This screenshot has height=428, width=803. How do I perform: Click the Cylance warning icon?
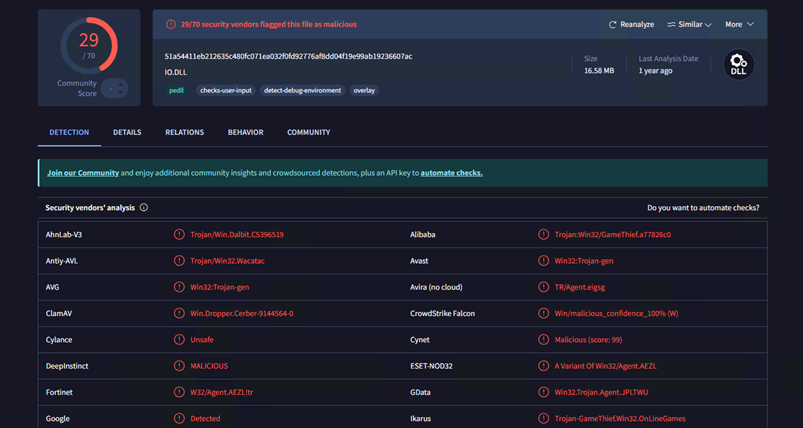coord(179,339)
